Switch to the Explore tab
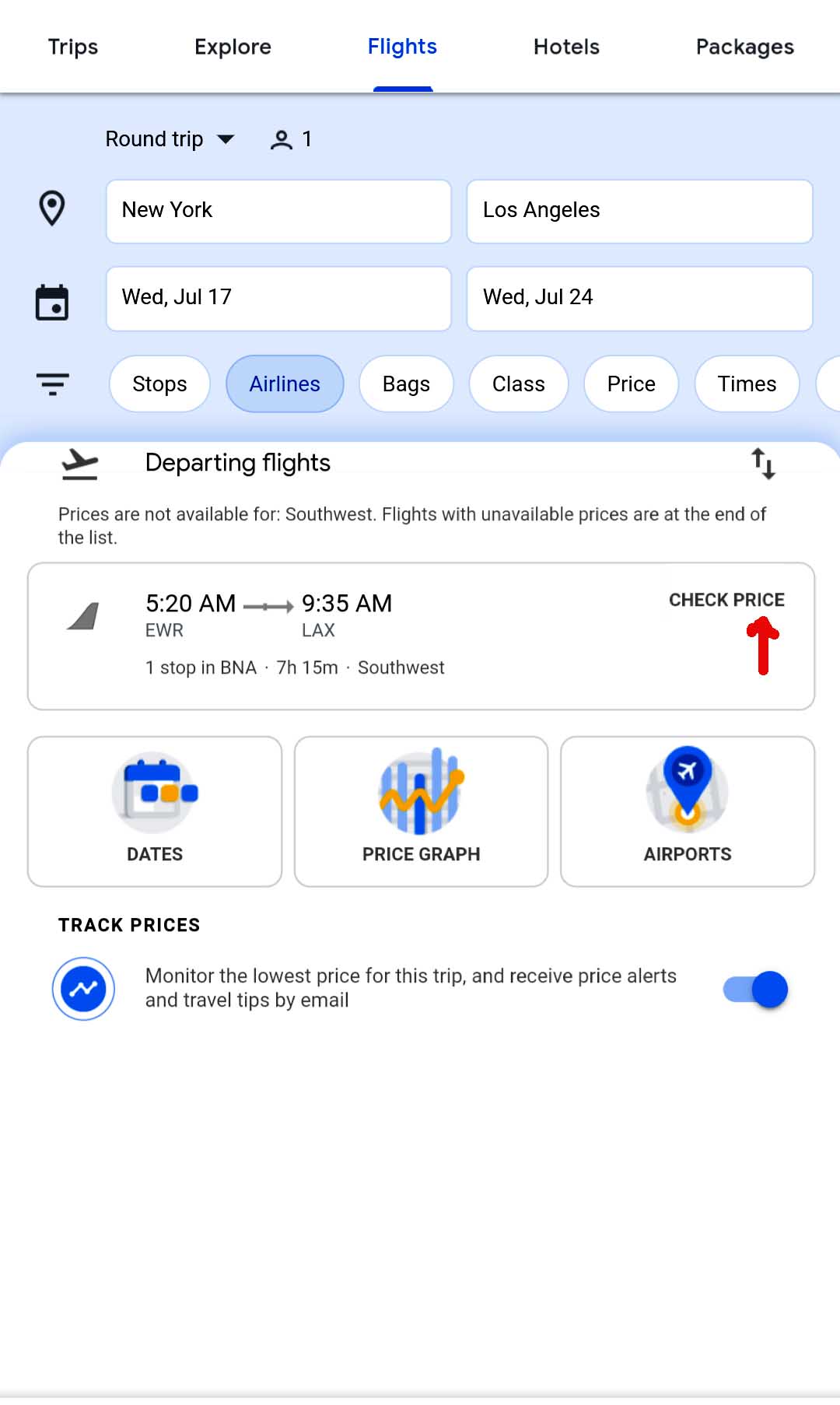This screenshot has width=840, height=1405. (x=233, y=47)
